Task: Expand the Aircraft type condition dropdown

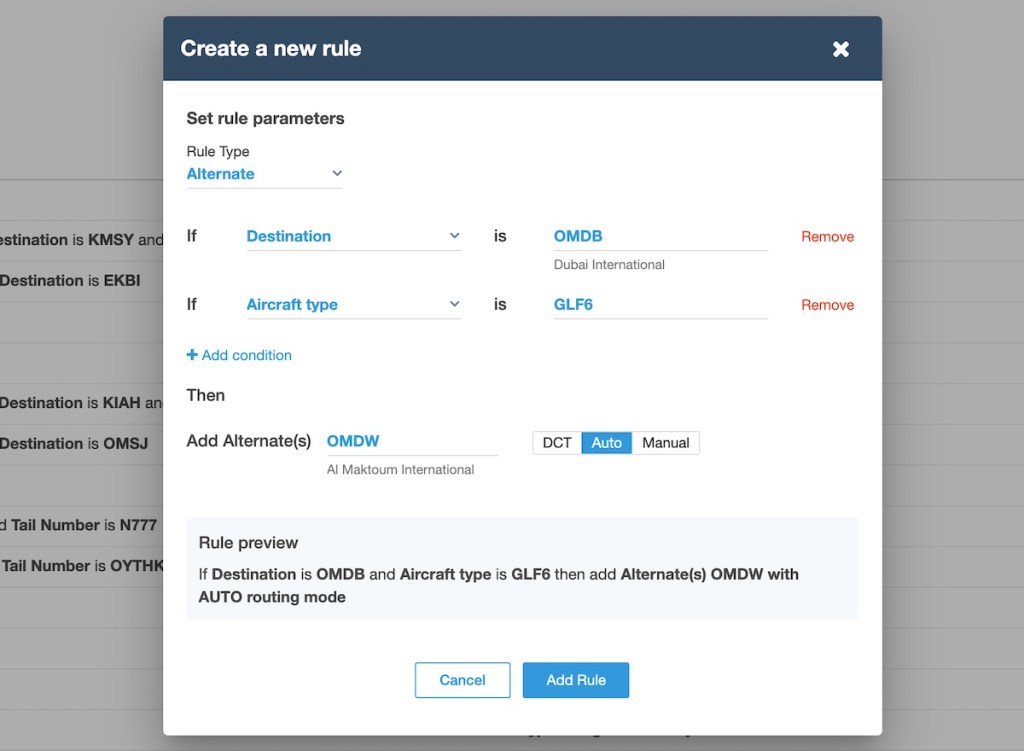Action: coord(353,305)
